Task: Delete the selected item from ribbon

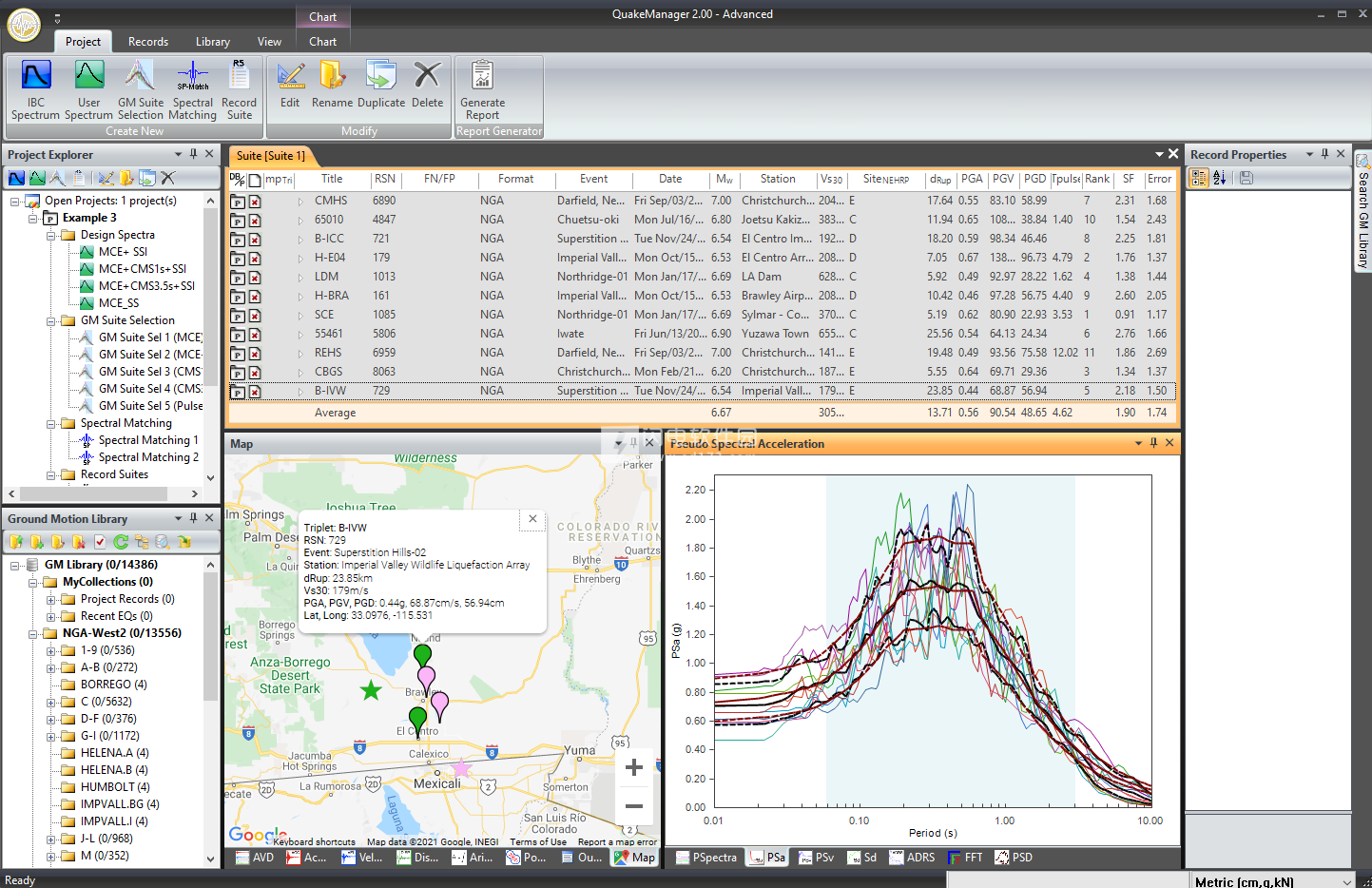Action: coord(427,86)
